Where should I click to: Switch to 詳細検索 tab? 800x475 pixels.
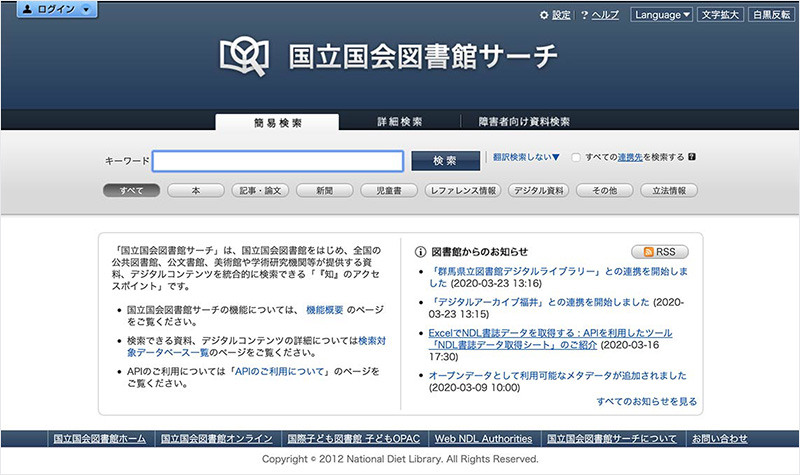399,122
